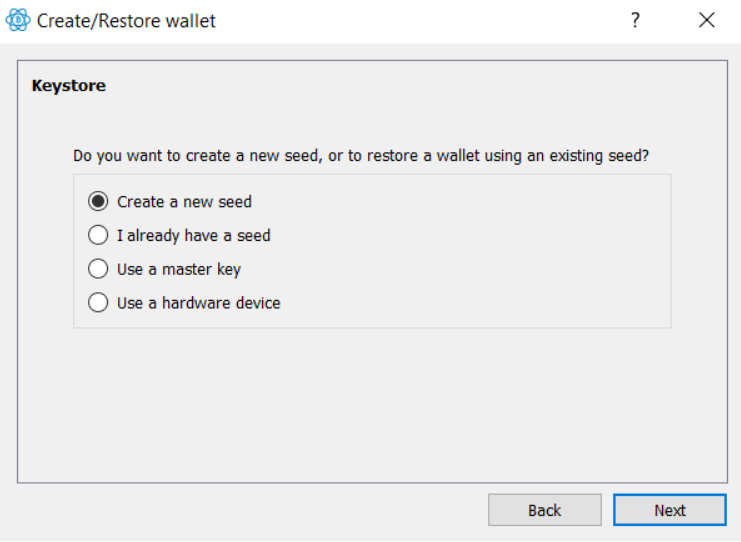The height and width of the screenshot is (542, 741).
Task: Click the empty space left of the Back button
Action: coord(250,510)
